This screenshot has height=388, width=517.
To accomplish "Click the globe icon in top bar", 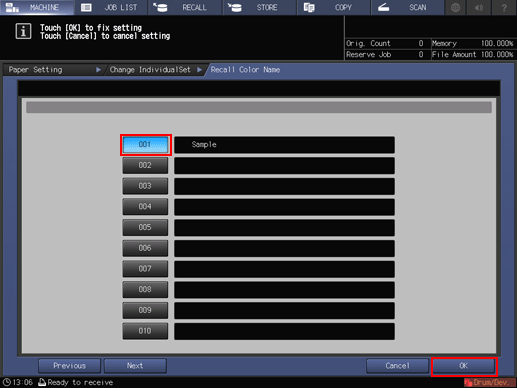I will (456, 7).
